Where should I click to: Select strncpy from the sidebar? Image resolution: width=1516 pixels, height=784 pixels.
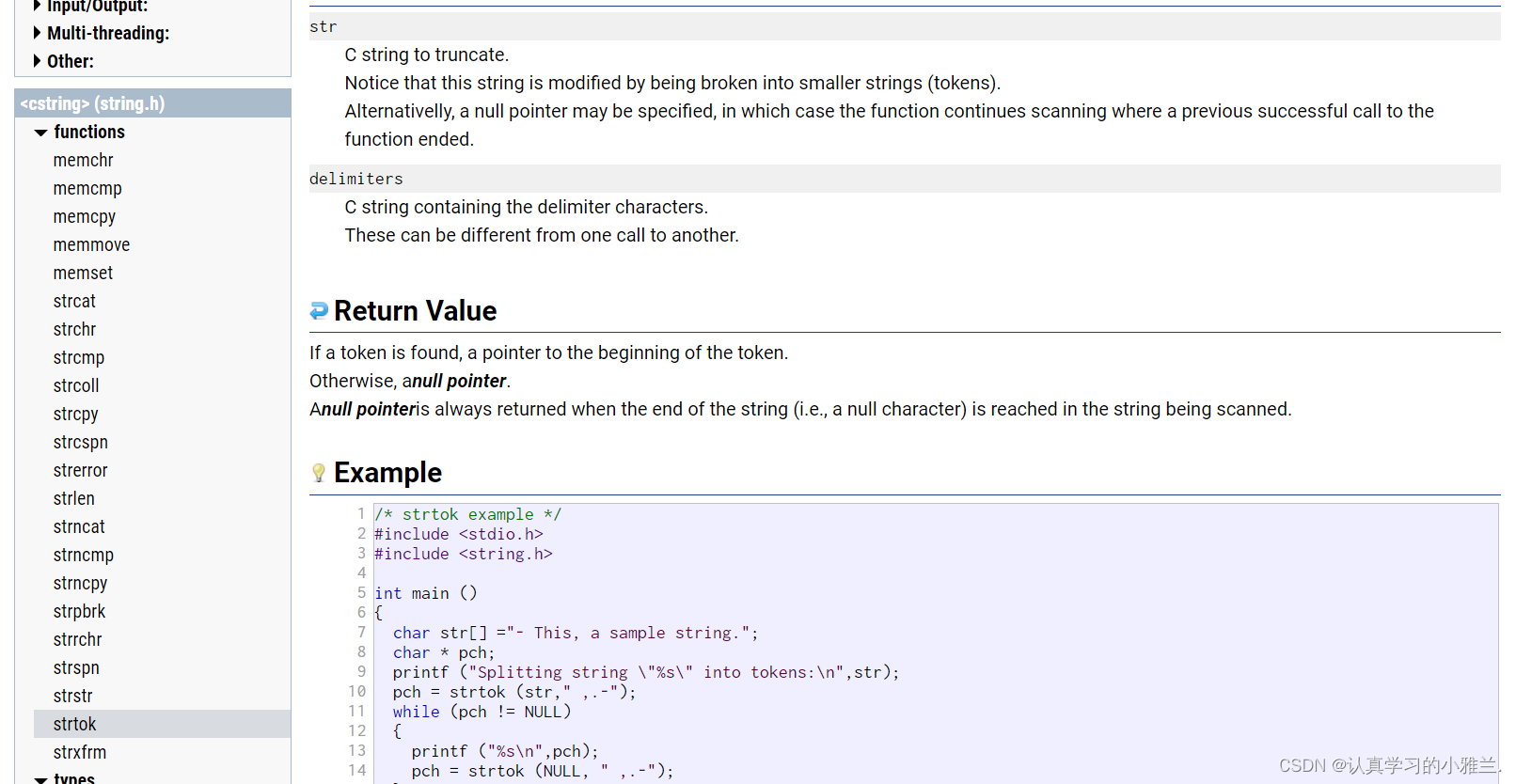pos(80,584)
